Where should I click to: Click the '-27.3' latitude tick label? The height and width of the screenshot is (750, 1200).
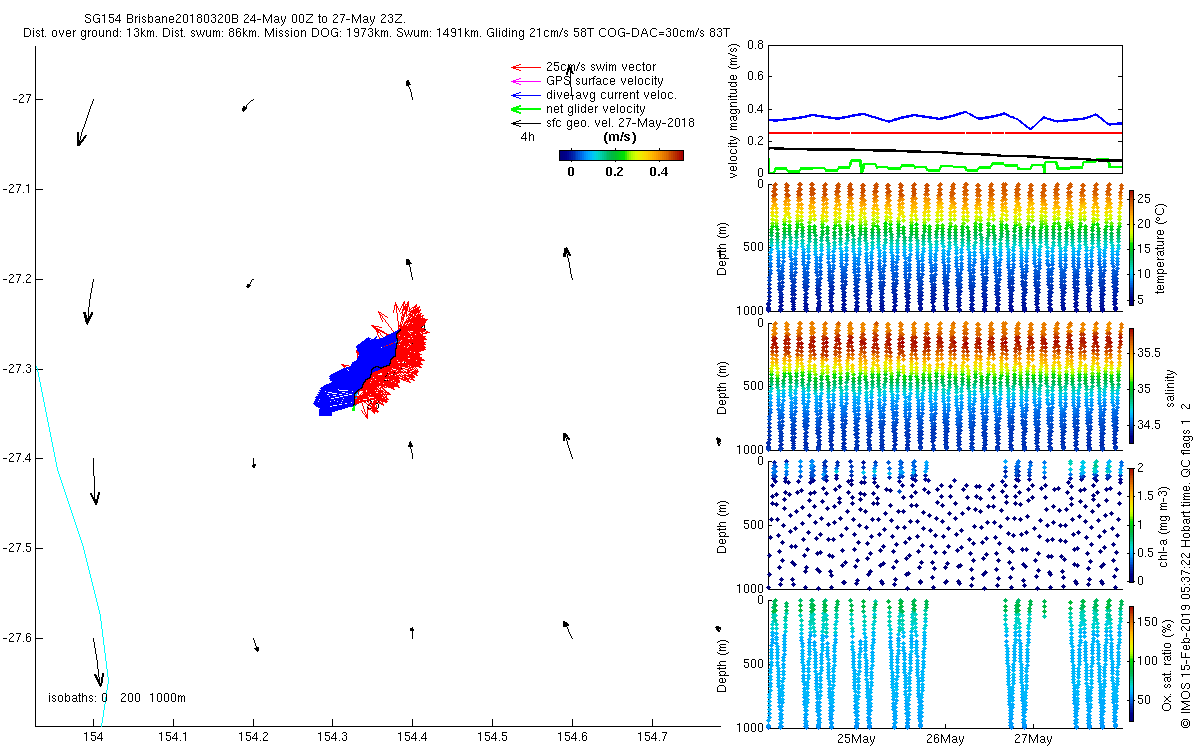click(x=17, y=369)
